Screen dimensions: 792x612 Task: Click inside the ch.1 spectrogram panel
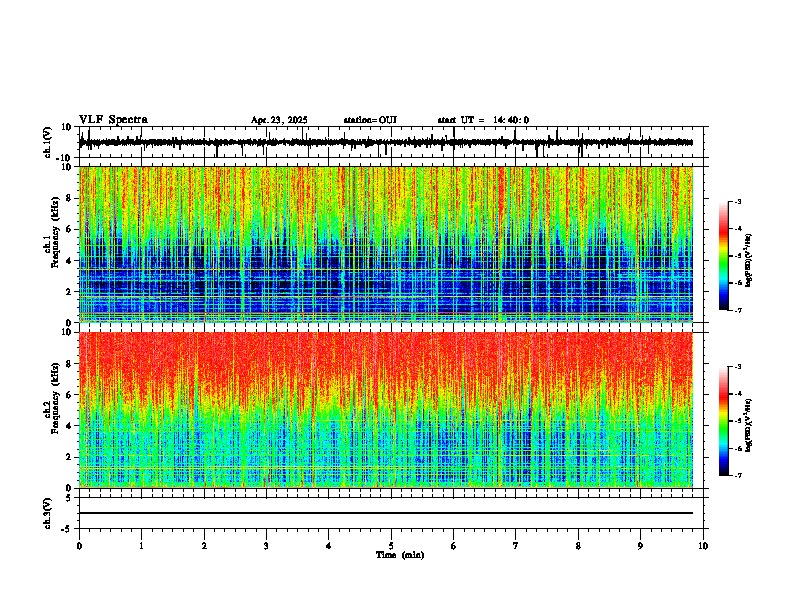[x=386, y=244]
